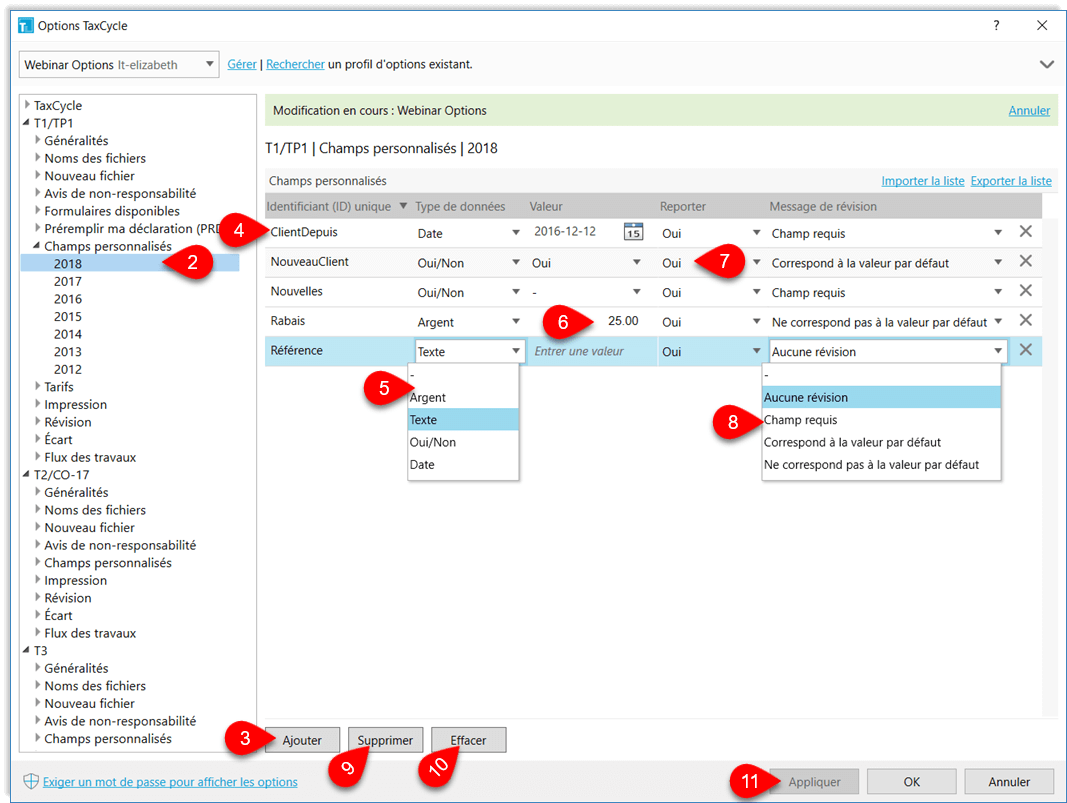Open revision message dropdown for Rabais
The height and width of the screenshot is (803, 1067).
[x=998, y=322]
